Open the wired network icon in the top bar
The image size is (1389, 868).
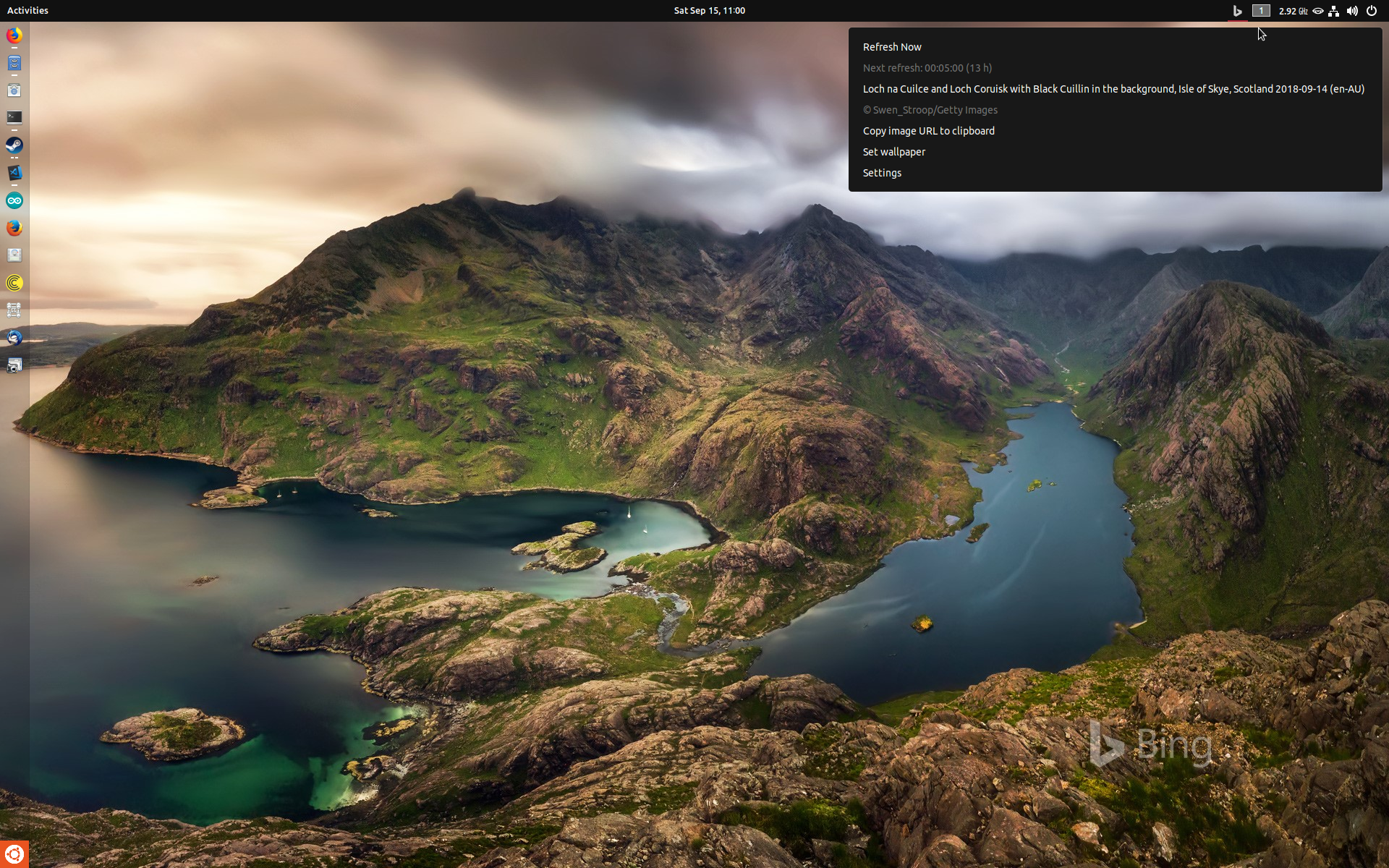pos(1334,11)
